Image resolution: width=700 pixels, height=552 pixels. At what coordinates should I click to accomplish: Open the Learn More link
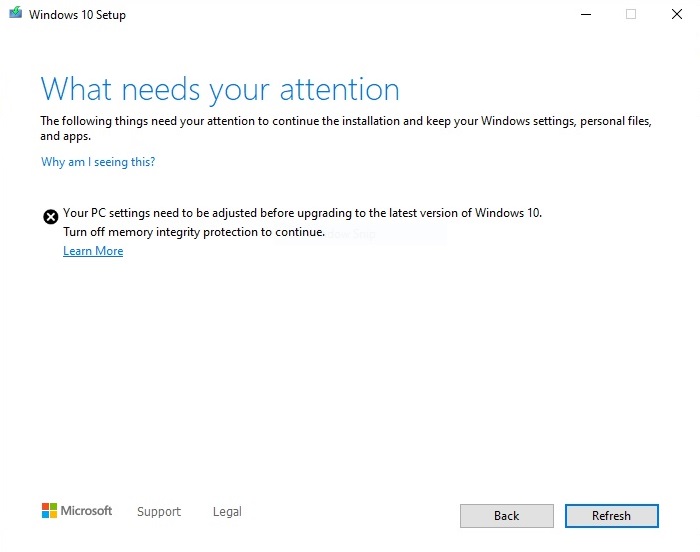[93, 251]
